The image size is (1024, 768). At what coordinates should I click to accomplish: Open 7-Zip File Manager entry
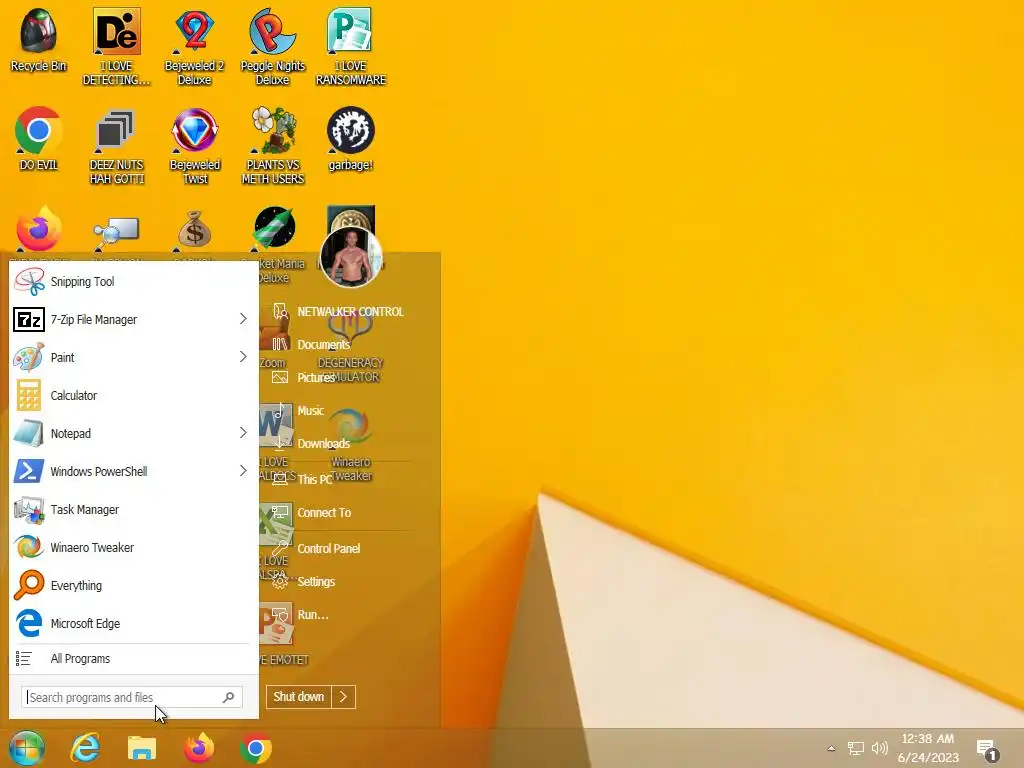point(122,319)
